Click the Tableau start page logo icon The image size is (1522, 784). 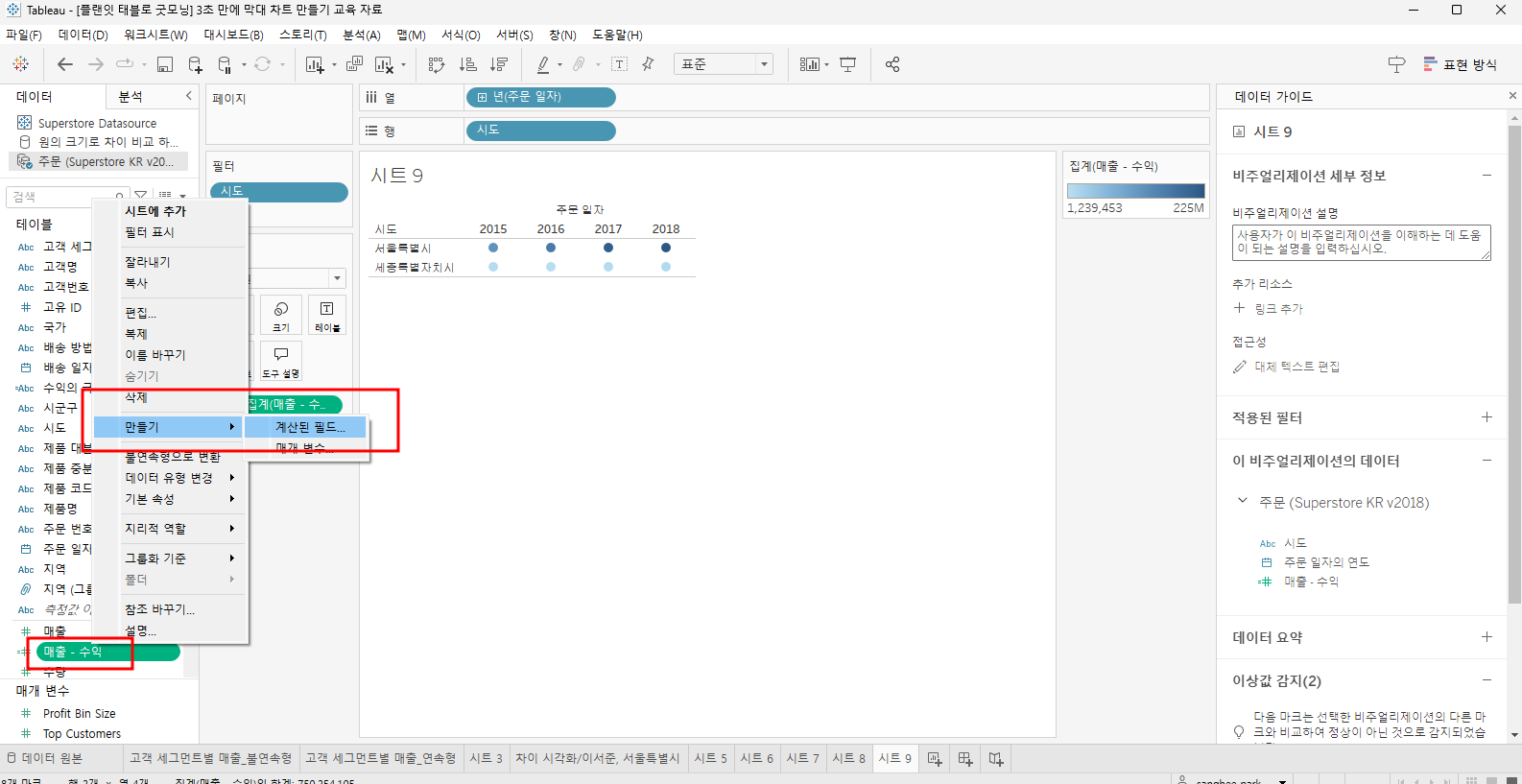click(20, 64)
